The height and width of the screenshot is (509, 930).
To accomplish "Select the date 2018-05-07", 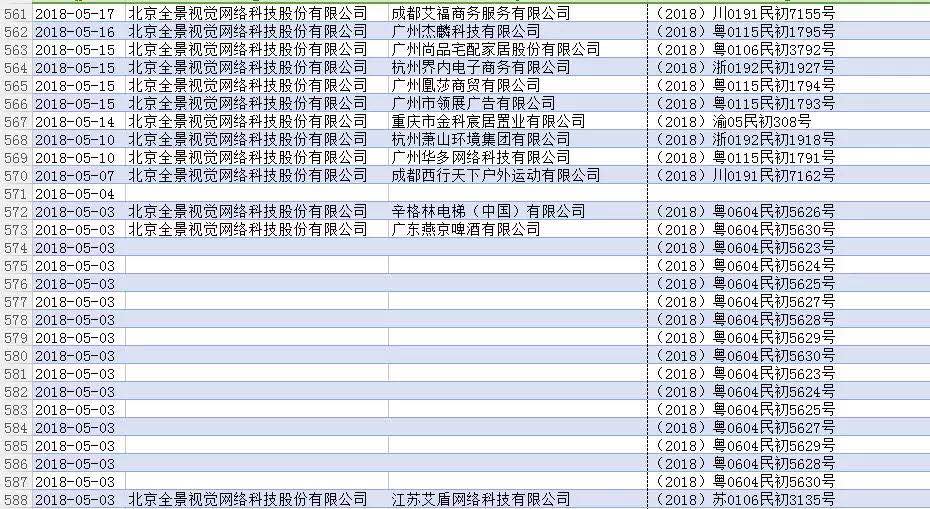I will pos(75,176).
